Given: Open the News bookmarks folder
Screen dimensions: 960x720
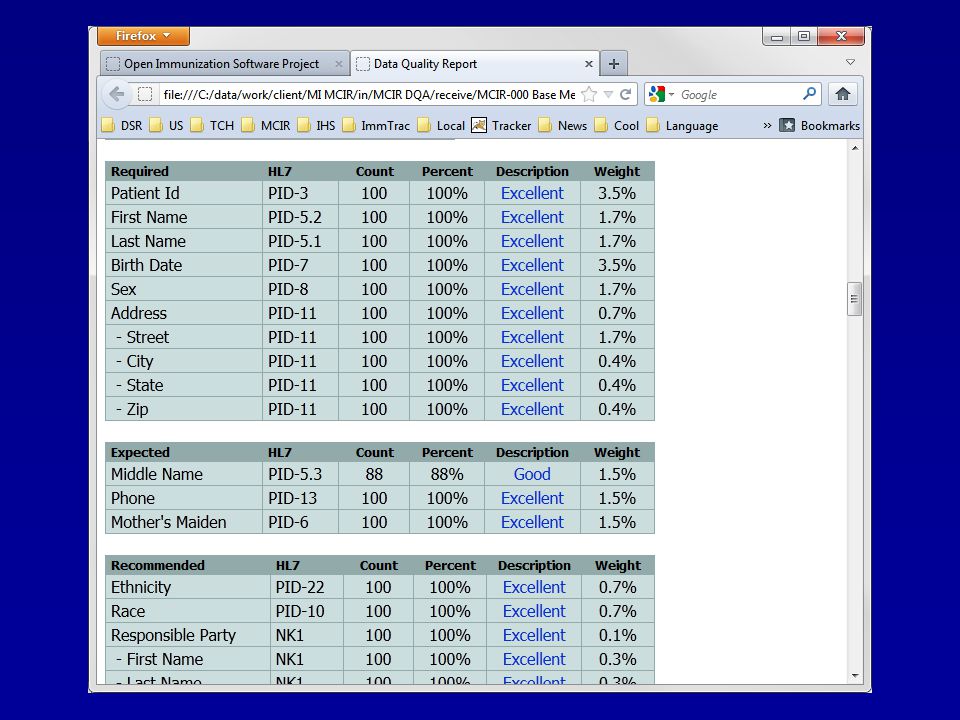Looking at the screenshot, I should (563, 126).
